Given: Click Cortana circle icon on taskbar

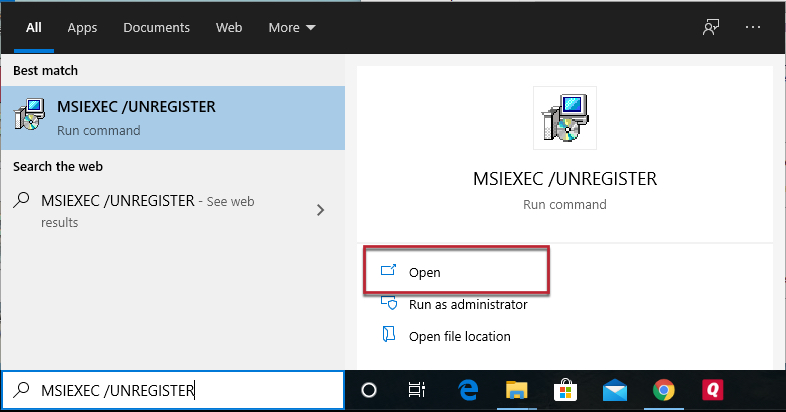Looking at the screenshot, I should [x=369, y=390].
